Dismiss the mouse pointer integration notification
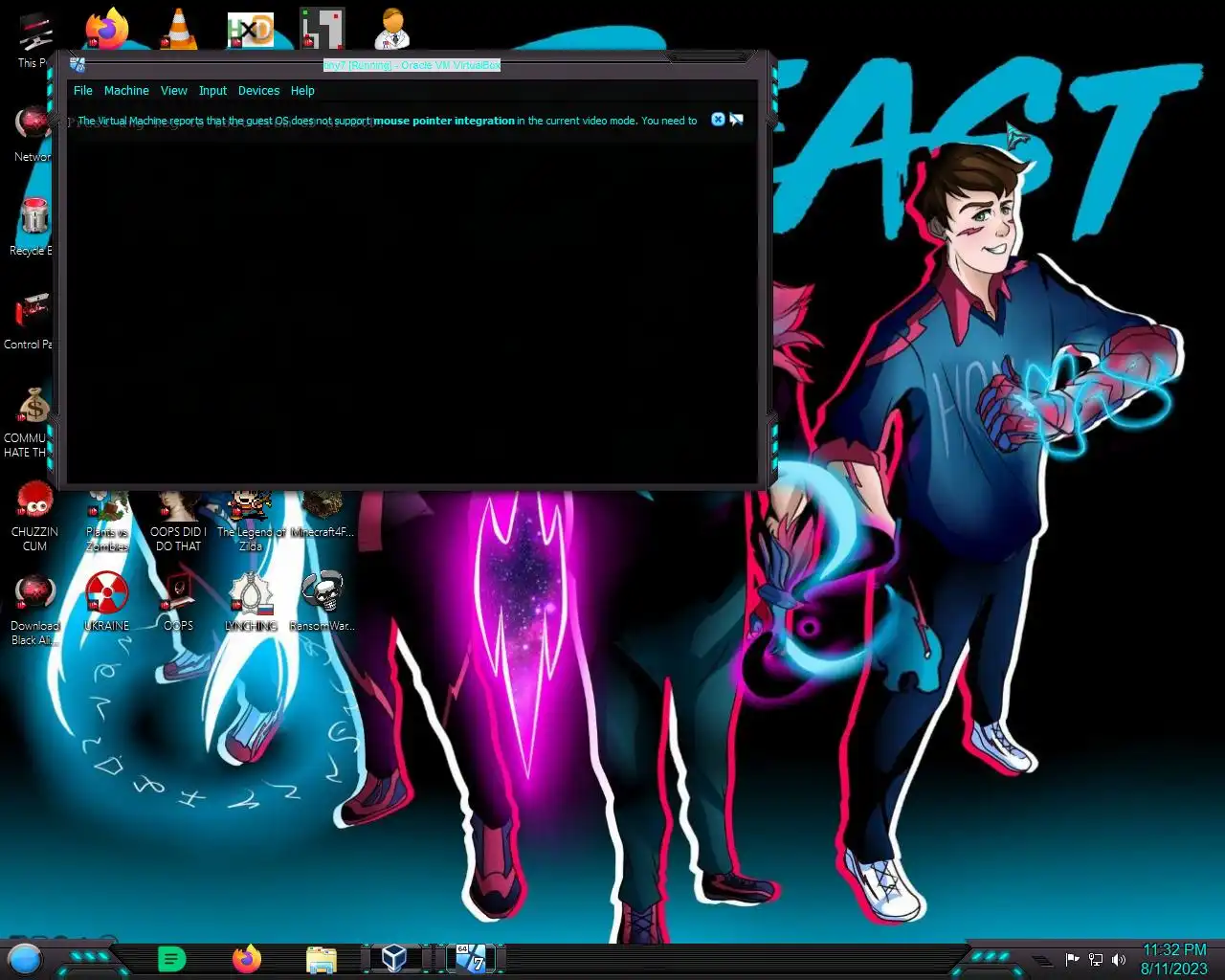Screen dimensions: 1225x980 (x=718, y=120)
